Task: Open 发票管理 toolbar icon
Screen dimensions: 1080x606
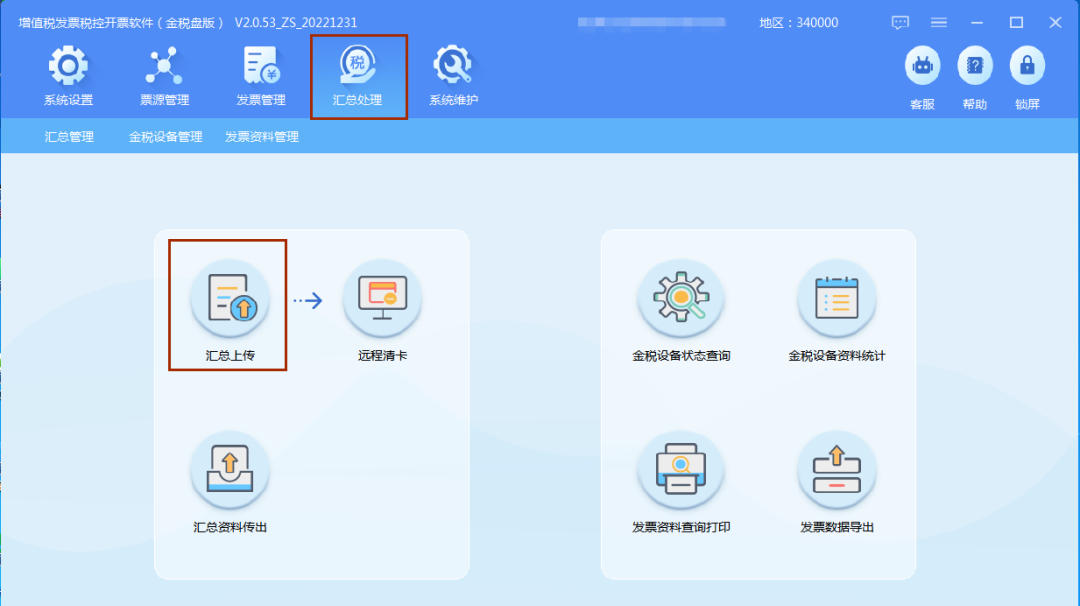Action: 261,66
